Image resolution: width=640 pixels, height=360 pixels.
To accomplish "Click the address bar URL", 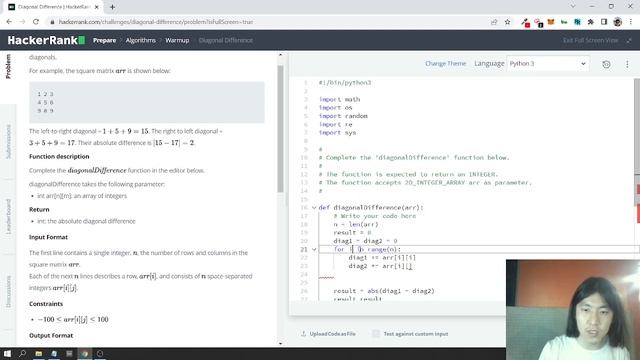I will (x=156, y=22).
